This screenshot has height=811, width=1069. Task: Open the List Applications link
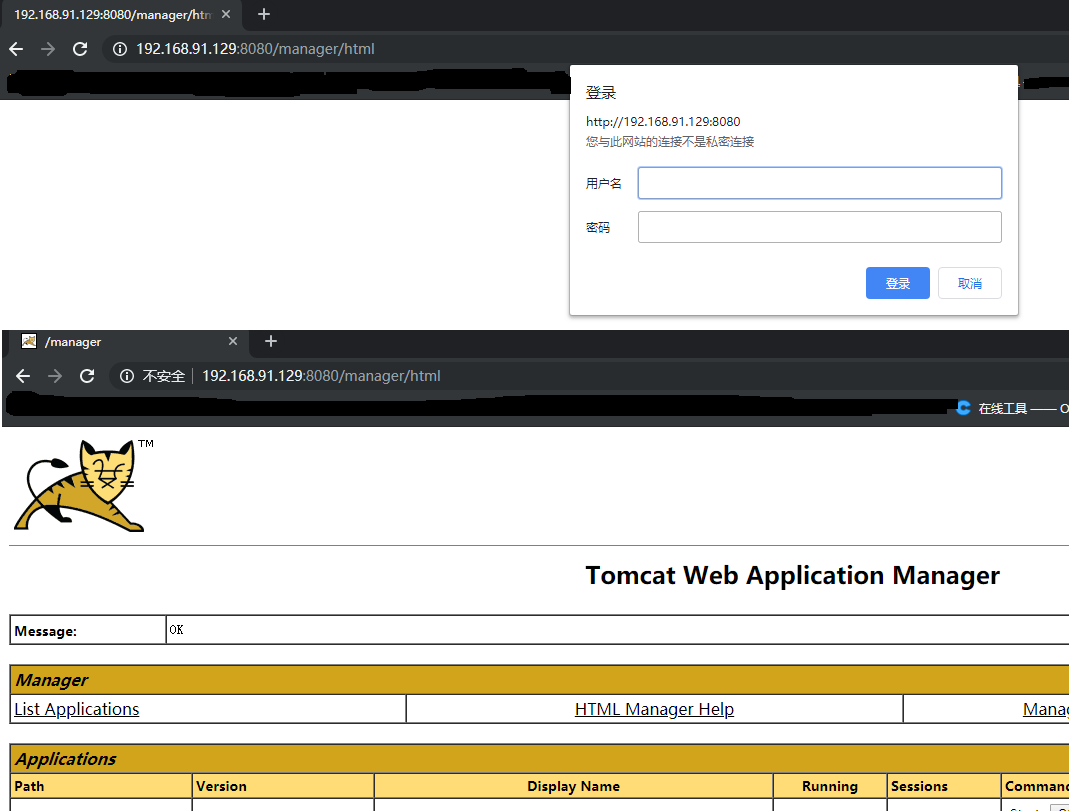pyautogui.click(x=76, y=709)
